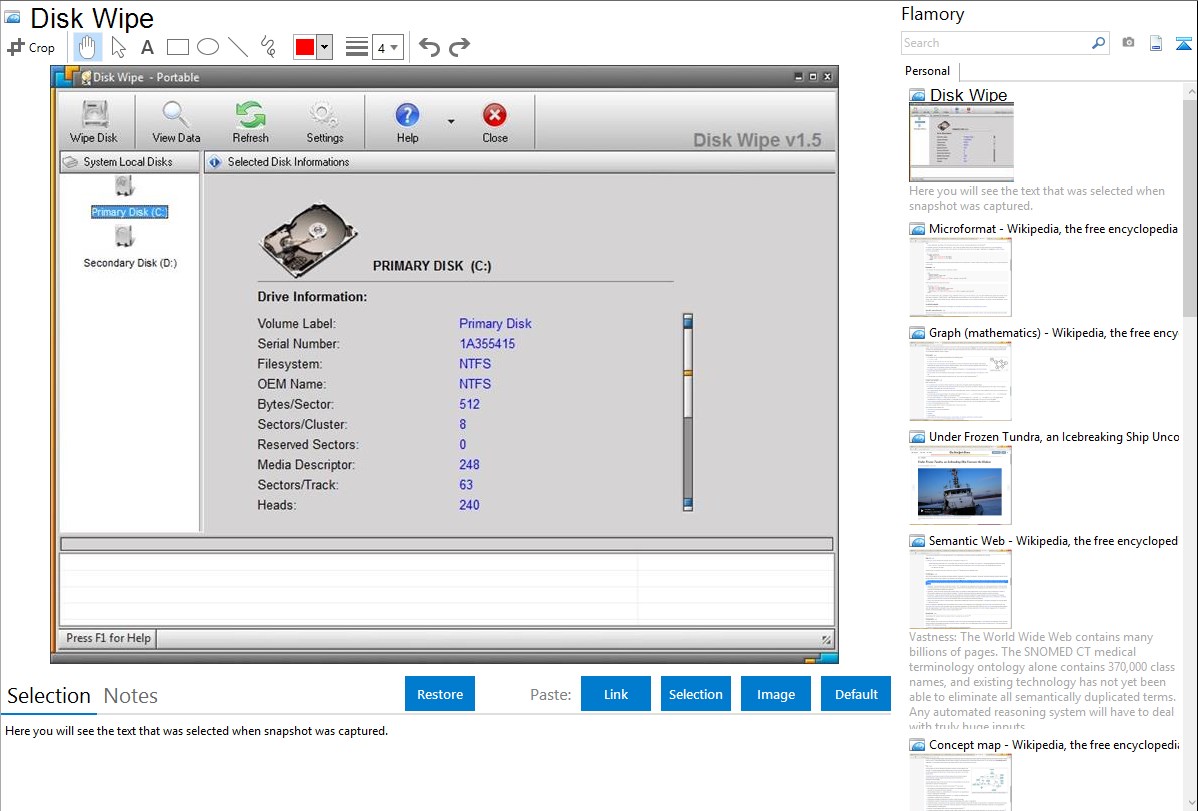Click the red color swatch
The height and width of the screenshot is (811, 1198).
[x=305, y=47]
